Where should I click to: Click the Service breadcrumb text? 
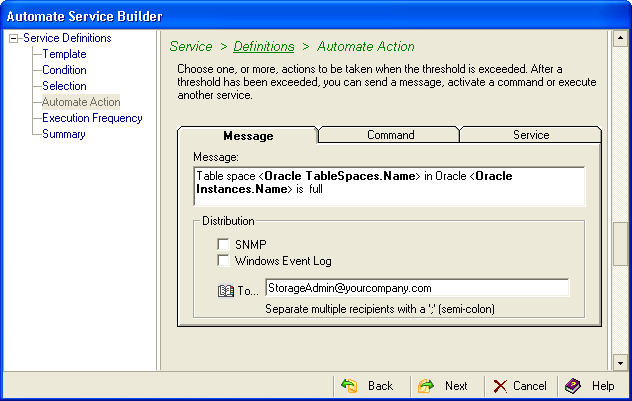pos(191,46)
